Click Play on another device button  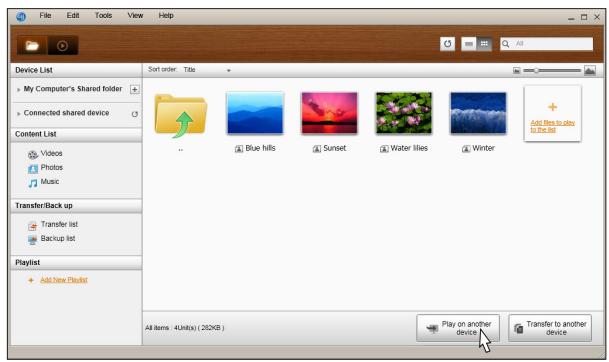pos(458,328)
